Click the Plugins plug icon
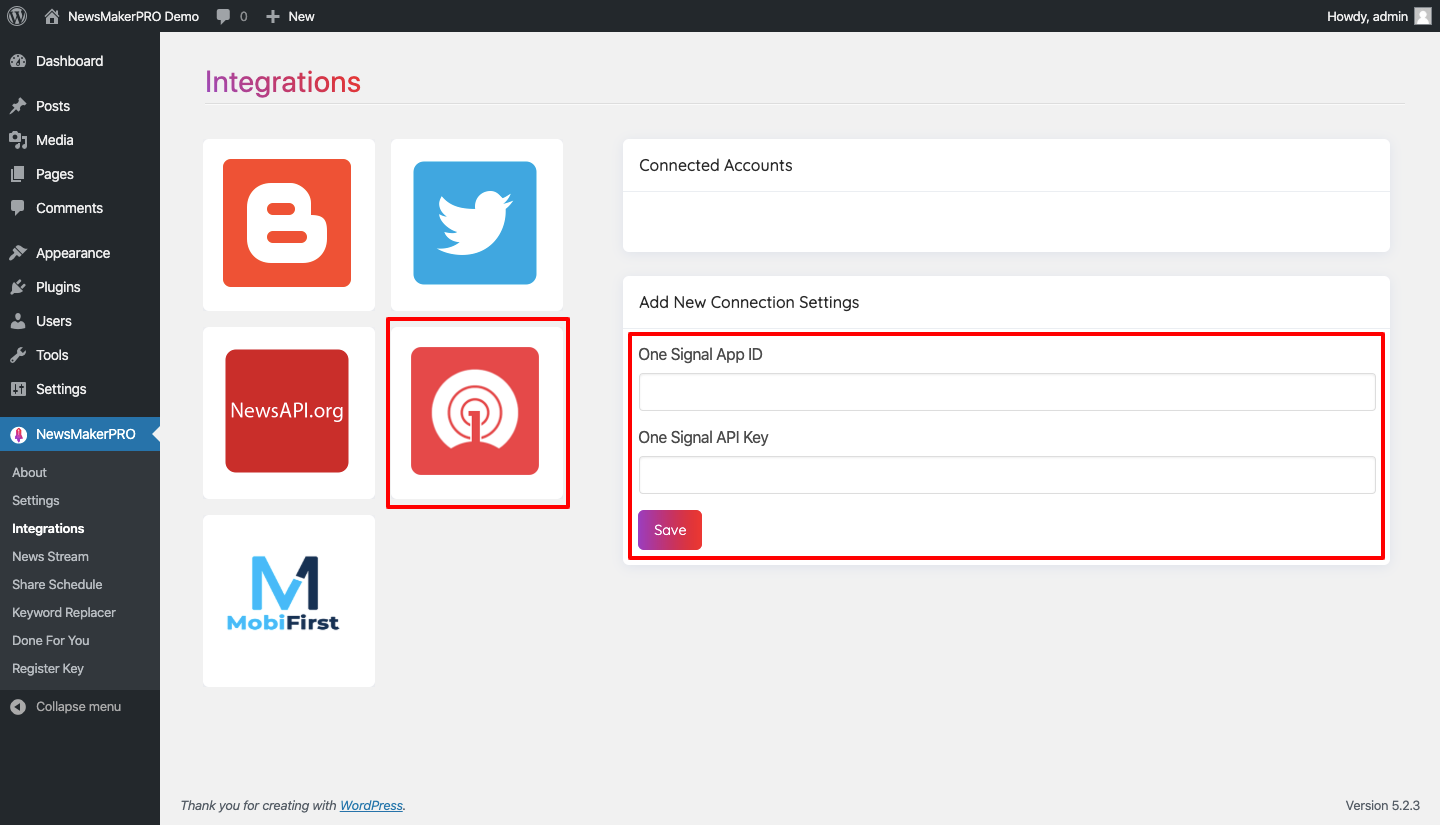Screen dimensions: 1440x825 pyautogui.click(x=18, y=287)
